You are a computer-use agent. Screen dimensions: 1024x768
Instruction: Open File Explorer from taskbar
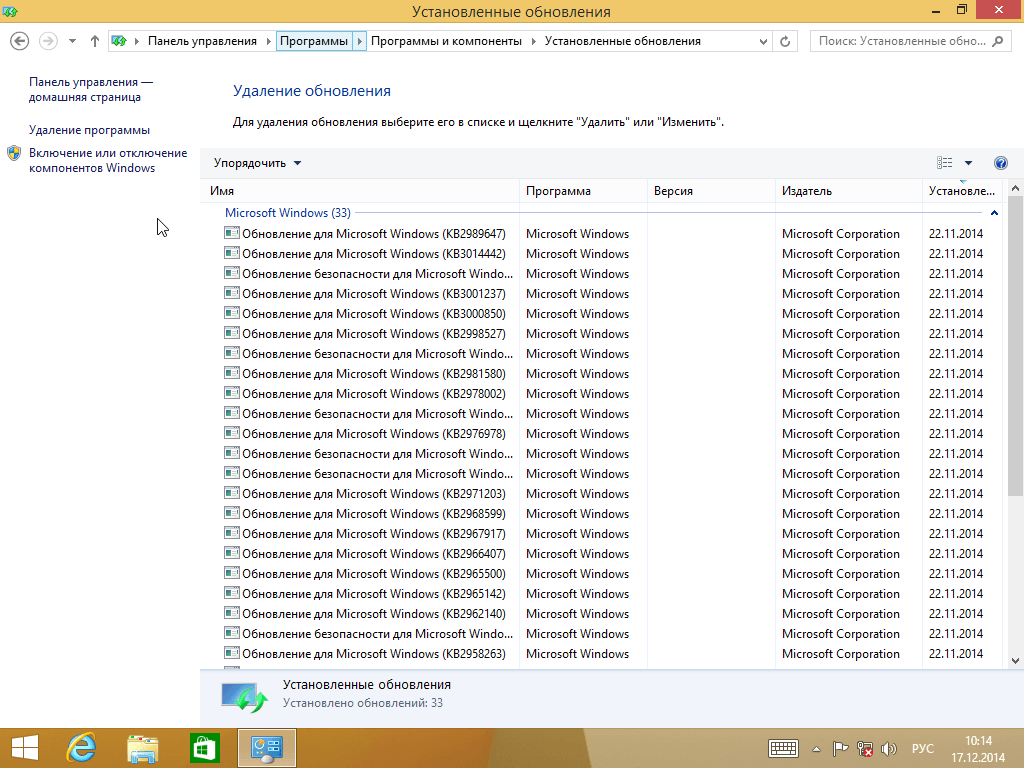pos(142,748)
